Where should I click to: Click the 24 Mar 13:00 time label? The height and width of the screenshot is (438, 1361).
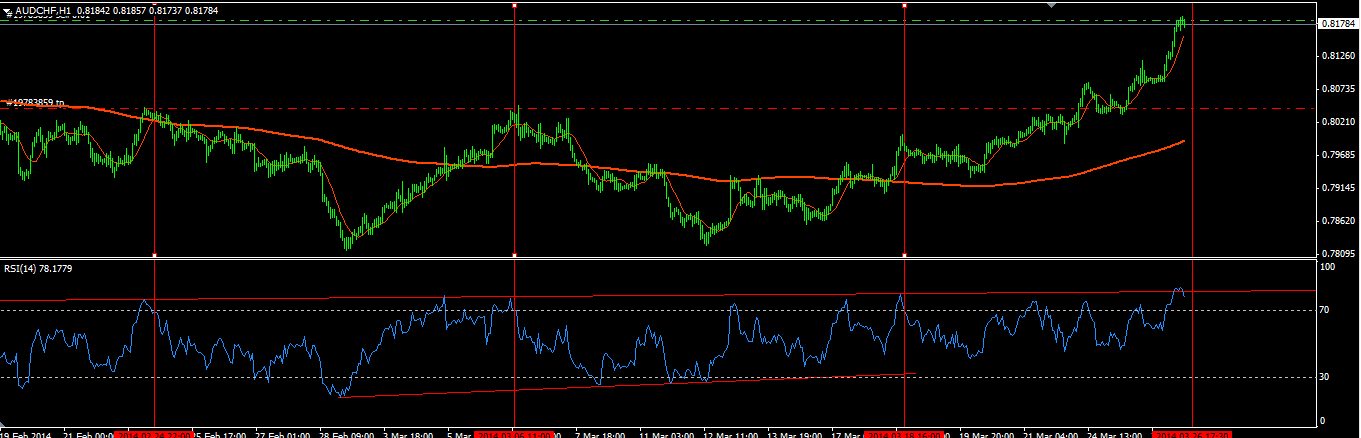point(1114,434)
